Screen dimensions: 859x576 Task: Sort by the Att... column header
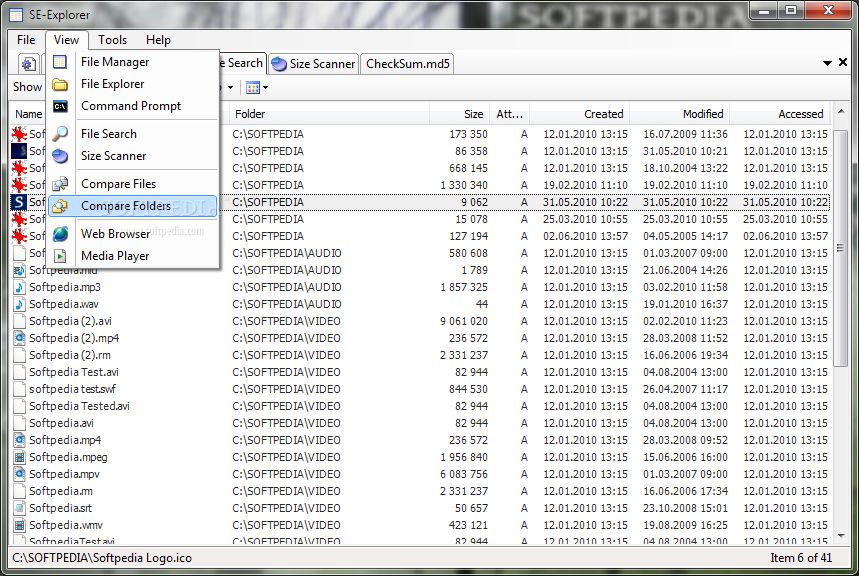point(509,114)
